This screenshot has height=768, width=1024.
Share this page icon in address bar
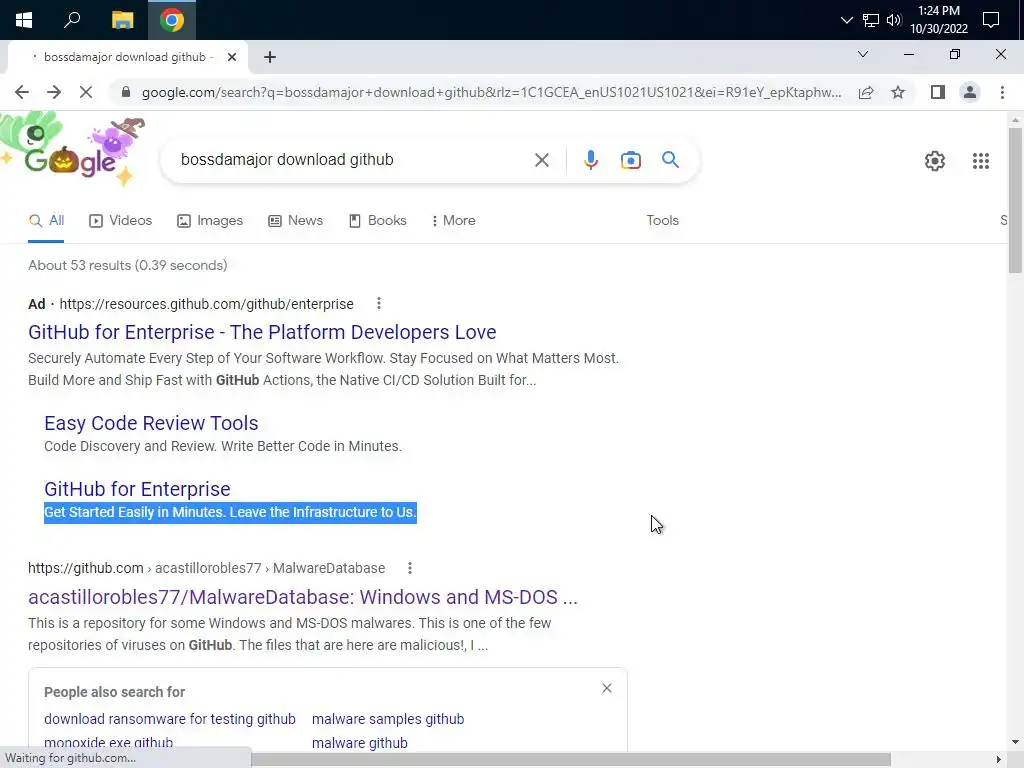[866, 92]
